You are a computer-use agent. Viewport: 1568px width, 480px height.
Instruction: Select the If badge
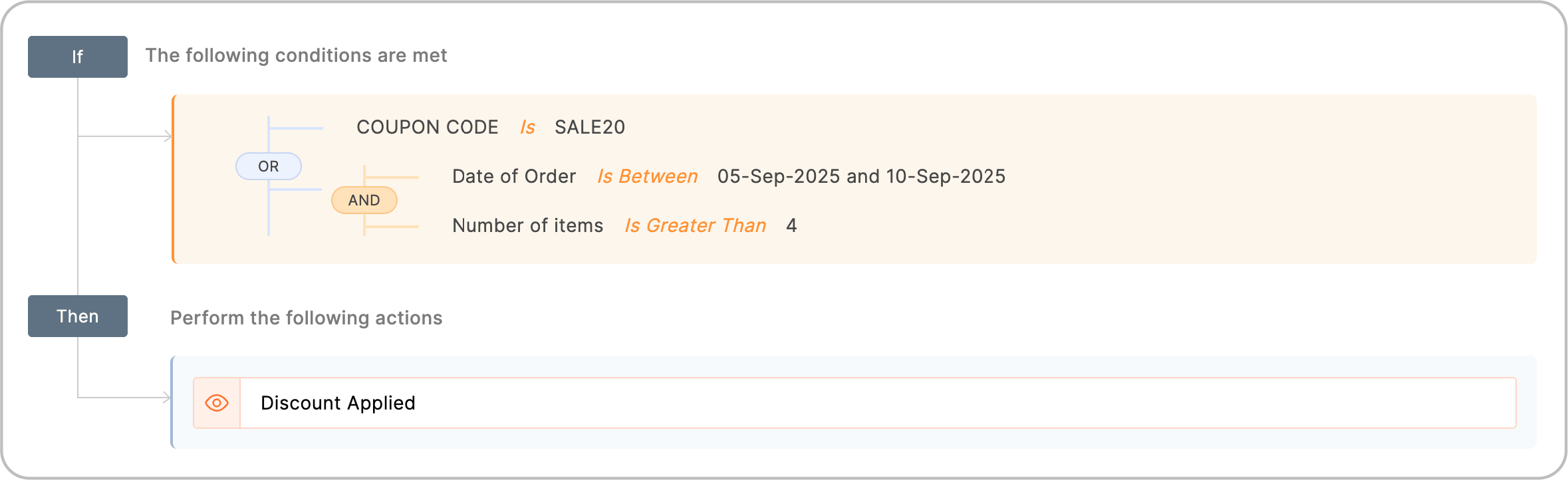point(77,57)
